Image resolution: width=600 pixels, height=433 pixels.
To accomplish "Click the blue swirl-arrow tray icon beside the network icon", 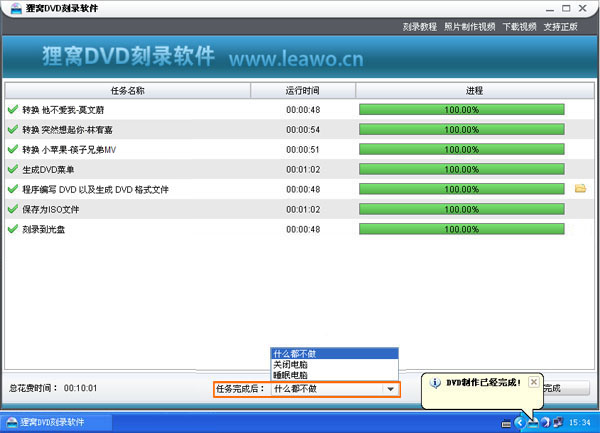I will [x=546, y=423].
